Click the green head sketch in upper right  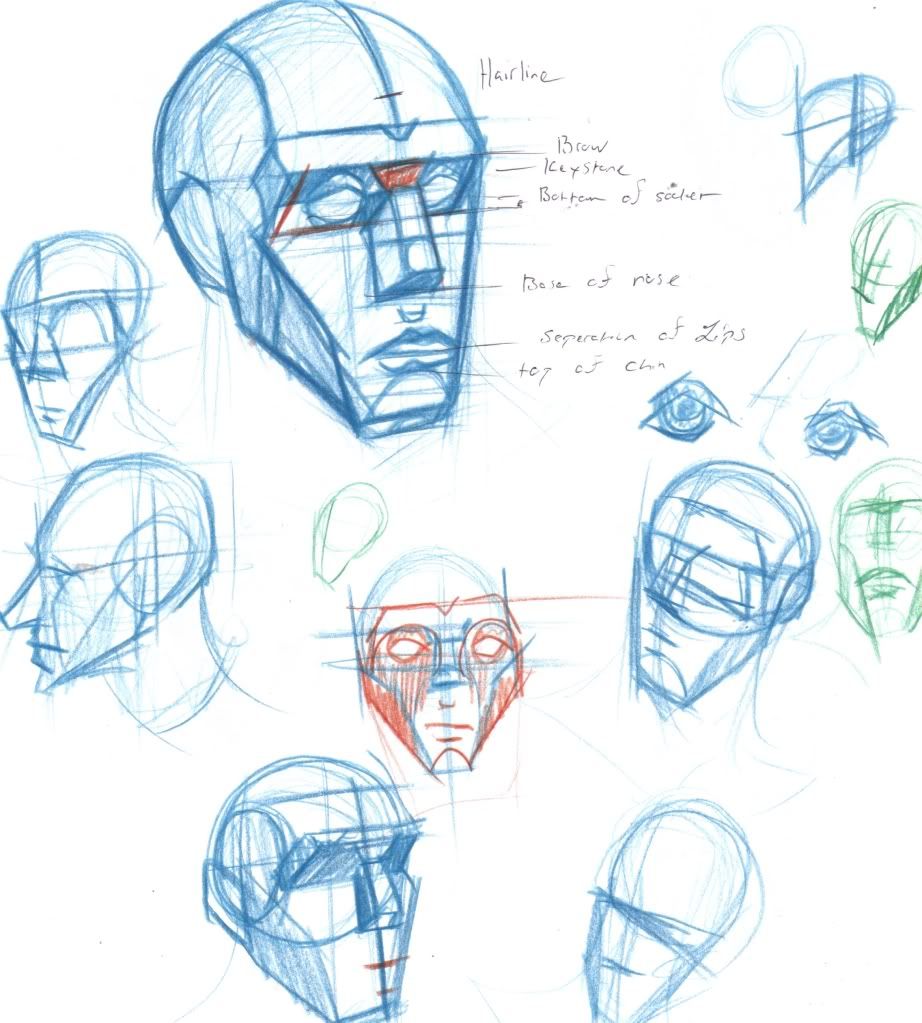coord(888,272)
